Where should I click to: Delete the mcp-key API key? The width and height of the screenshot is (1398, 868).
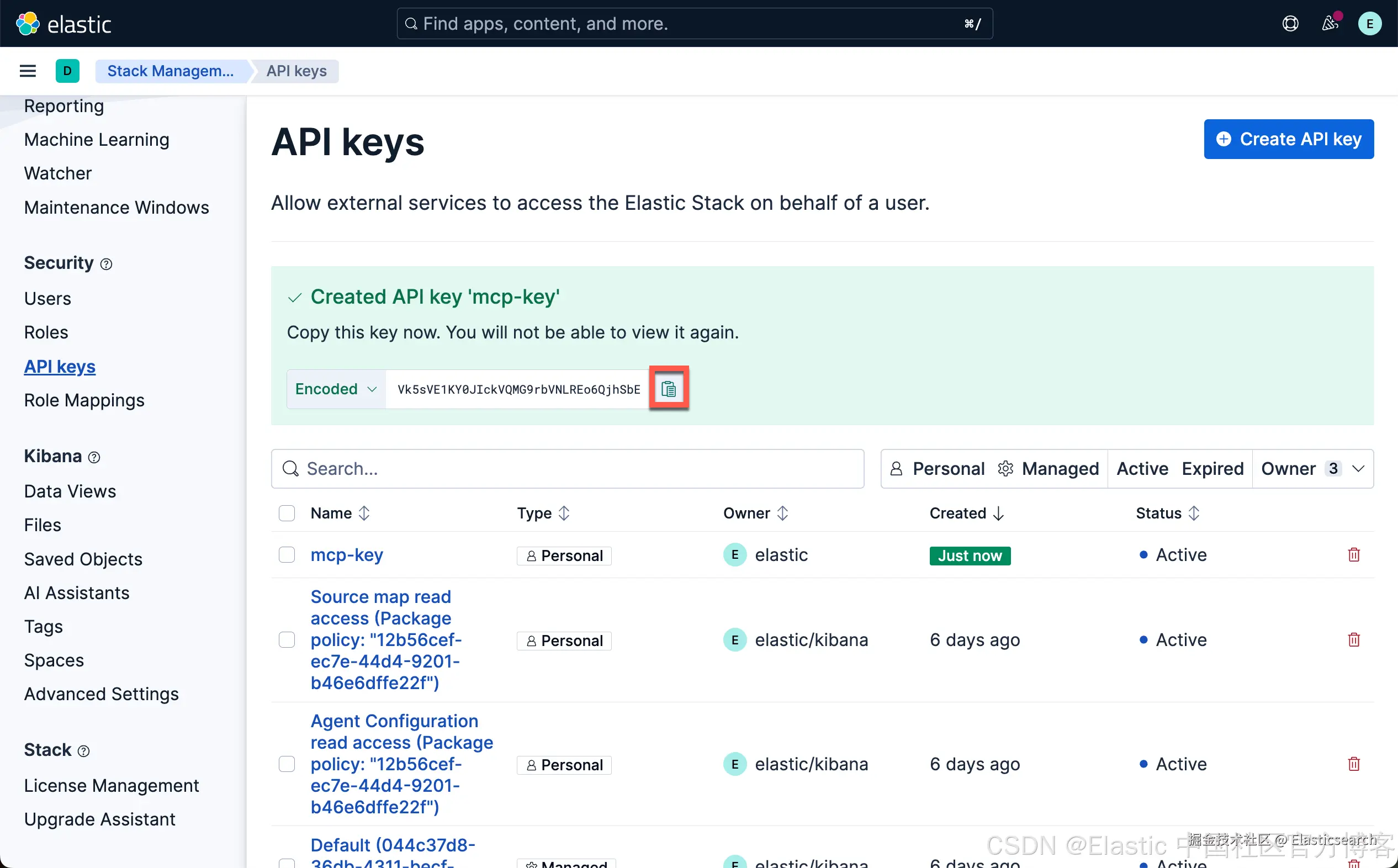tap(1353, 554)
